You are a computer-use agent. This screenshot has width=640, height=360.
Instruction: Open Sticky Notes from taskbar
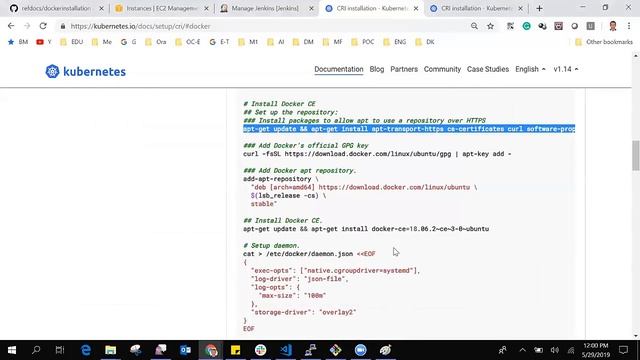click(236, 350)
